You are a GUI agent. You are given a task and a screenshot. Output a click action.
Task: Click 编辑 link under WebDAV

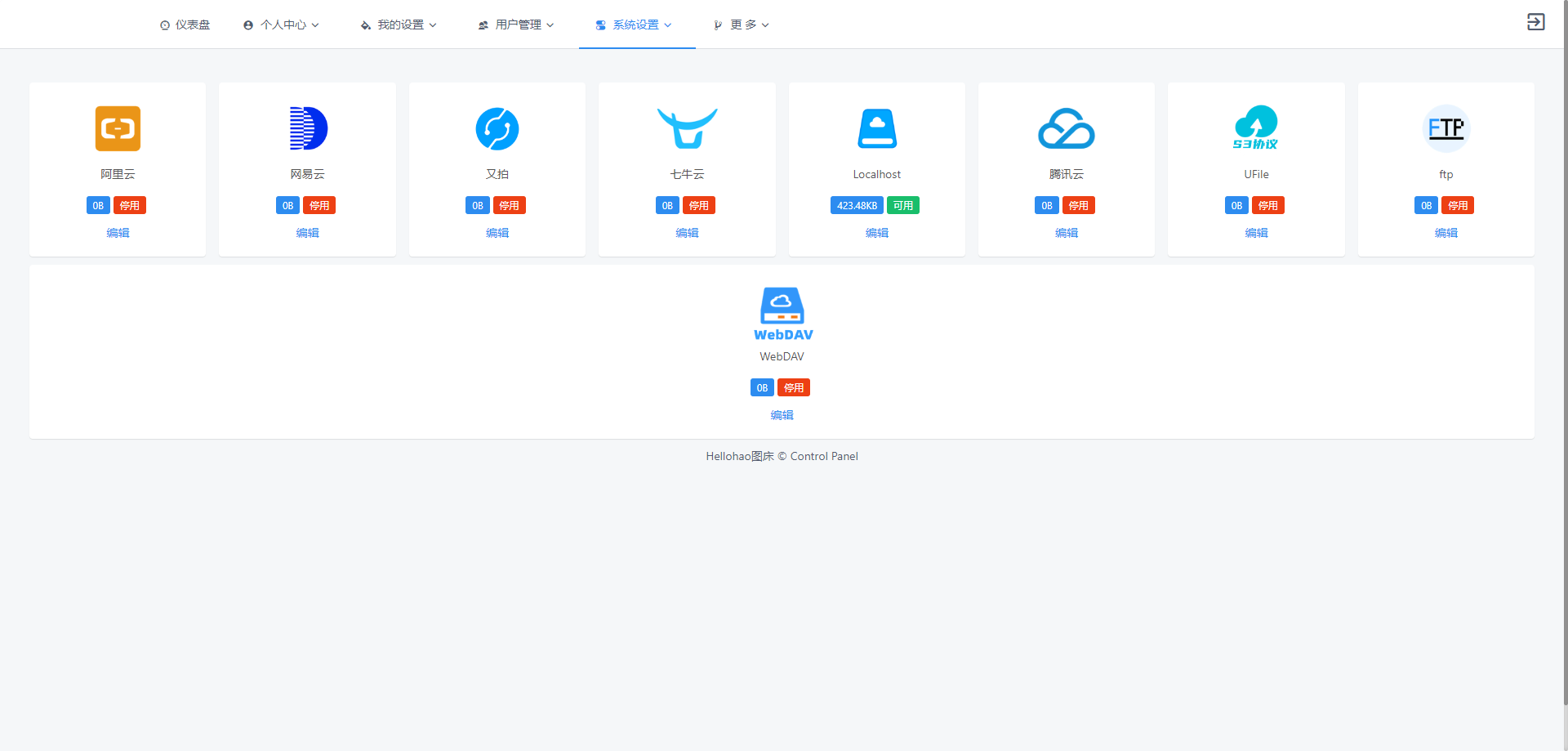tap(782, 415)
